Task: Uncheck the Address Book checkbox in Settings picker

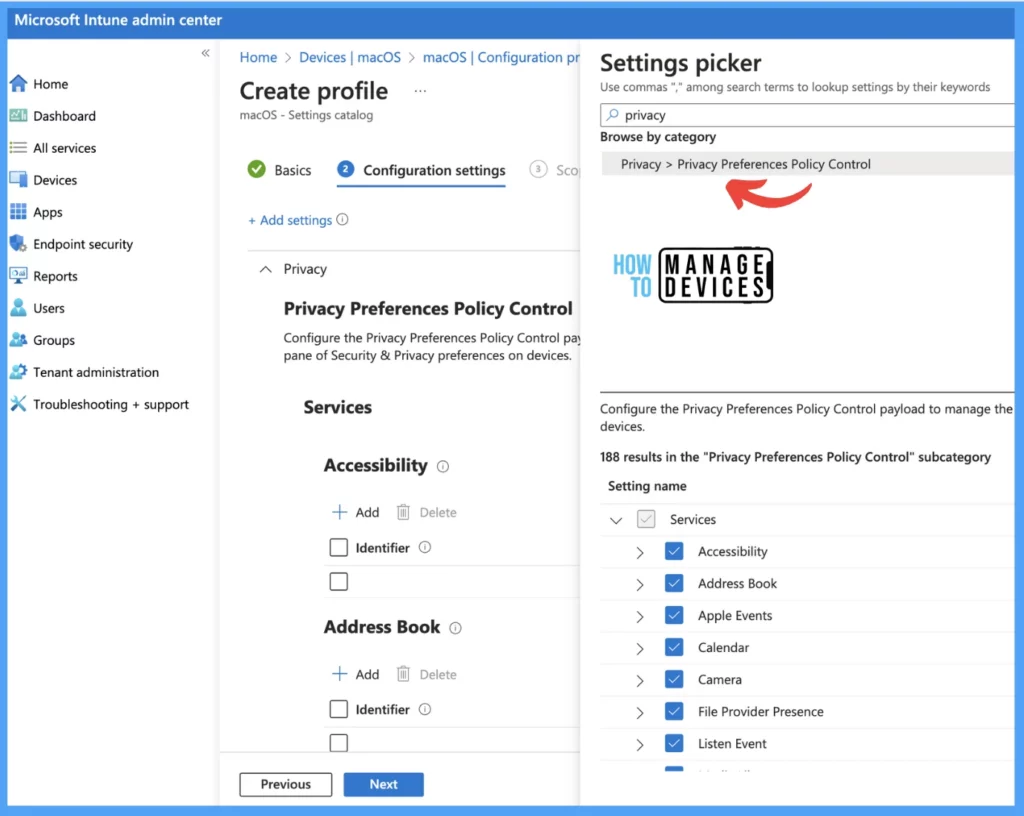Action: 674,583
